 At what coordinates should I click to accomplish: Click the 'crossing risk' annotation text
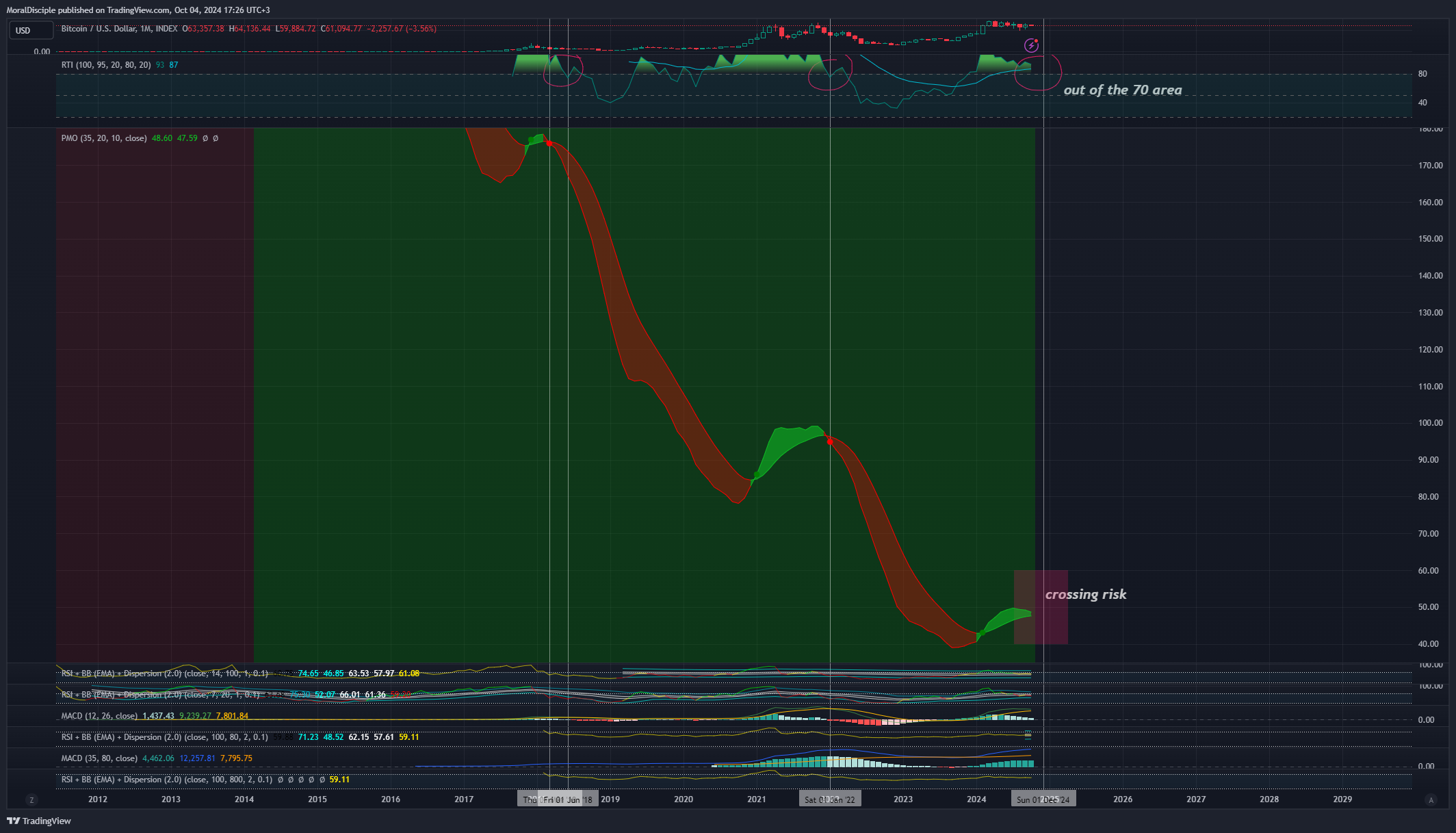tap(1086, 594)
